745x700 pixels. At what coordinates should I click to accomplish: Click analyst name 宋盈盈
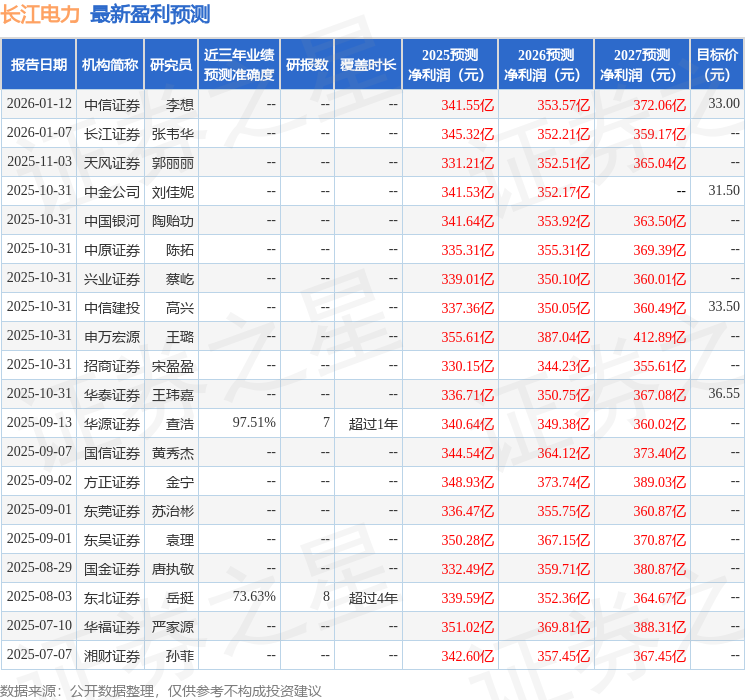point(172,366)
